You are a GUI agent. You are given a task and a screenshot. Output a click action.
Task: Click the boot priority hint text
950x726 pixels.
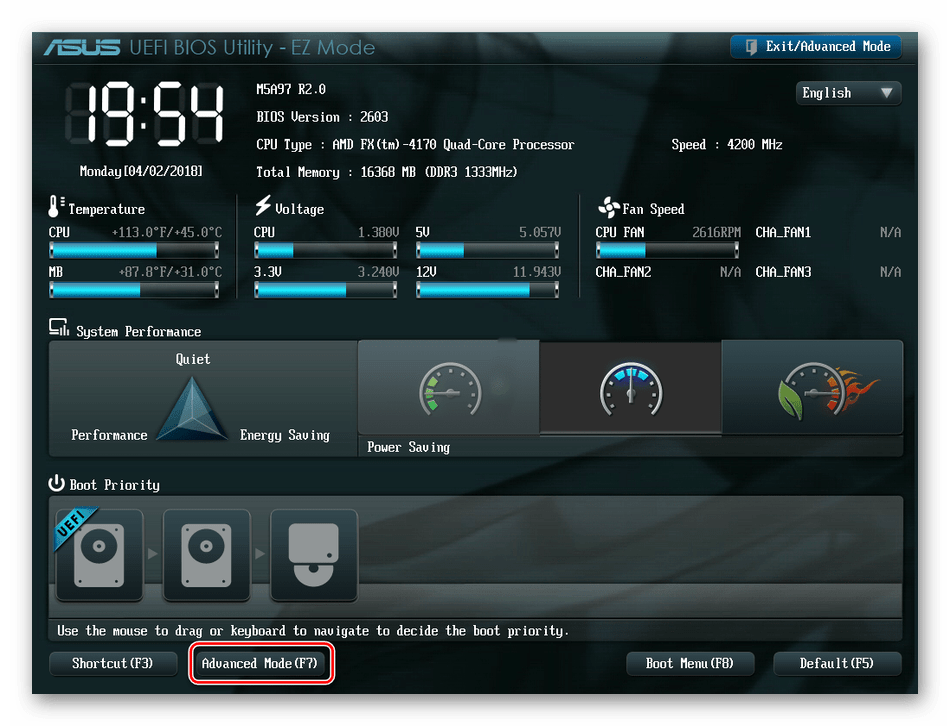coord(313,631)
